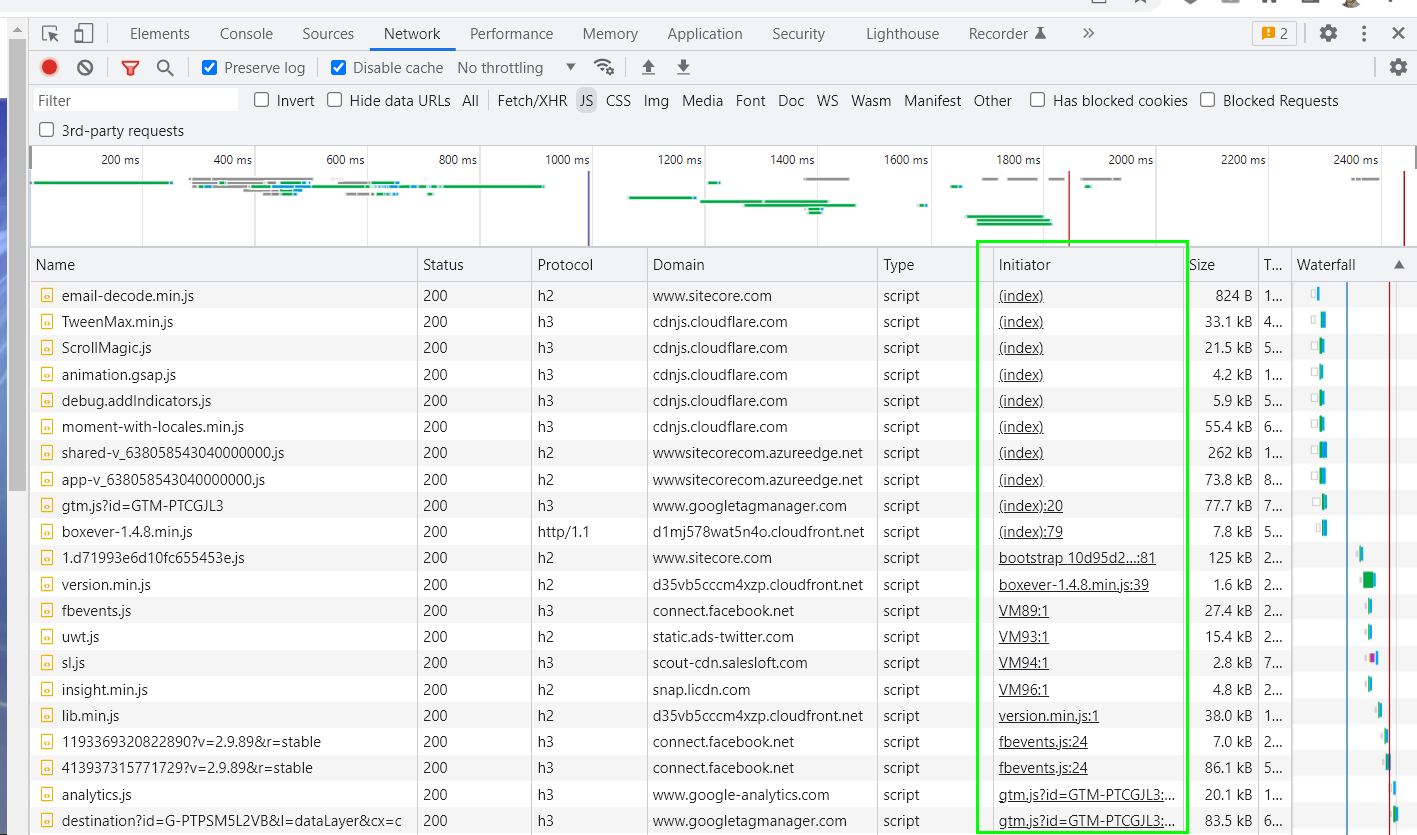This screenshot has width=1417, height=835.
Task: Sort by the Initiator column header
Action: [1088, 265]
